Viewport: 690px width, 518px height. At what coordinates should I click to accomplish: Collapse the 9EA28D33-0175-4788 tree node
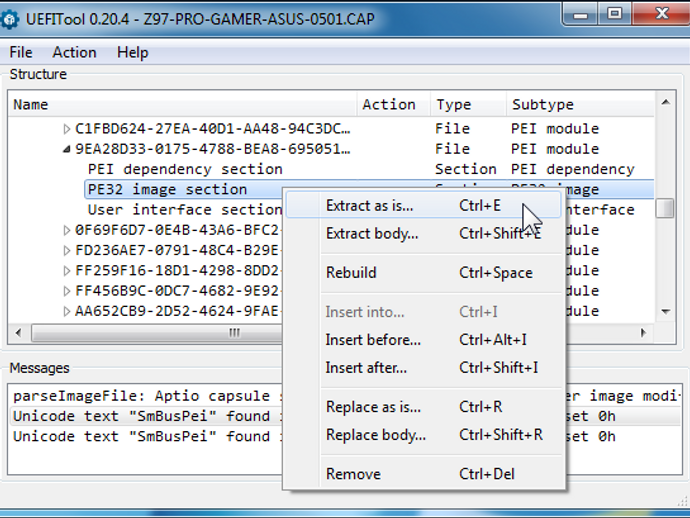(66, 149)
